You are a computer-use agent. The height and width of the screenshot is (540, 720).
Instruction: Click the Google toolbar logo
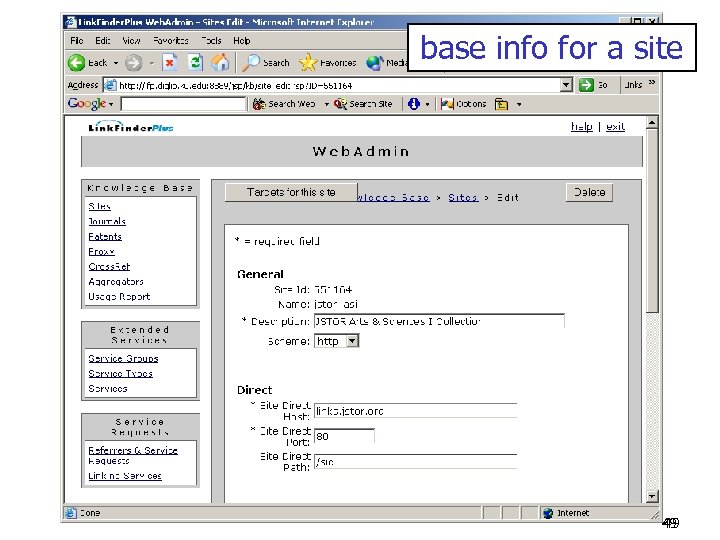87,104
